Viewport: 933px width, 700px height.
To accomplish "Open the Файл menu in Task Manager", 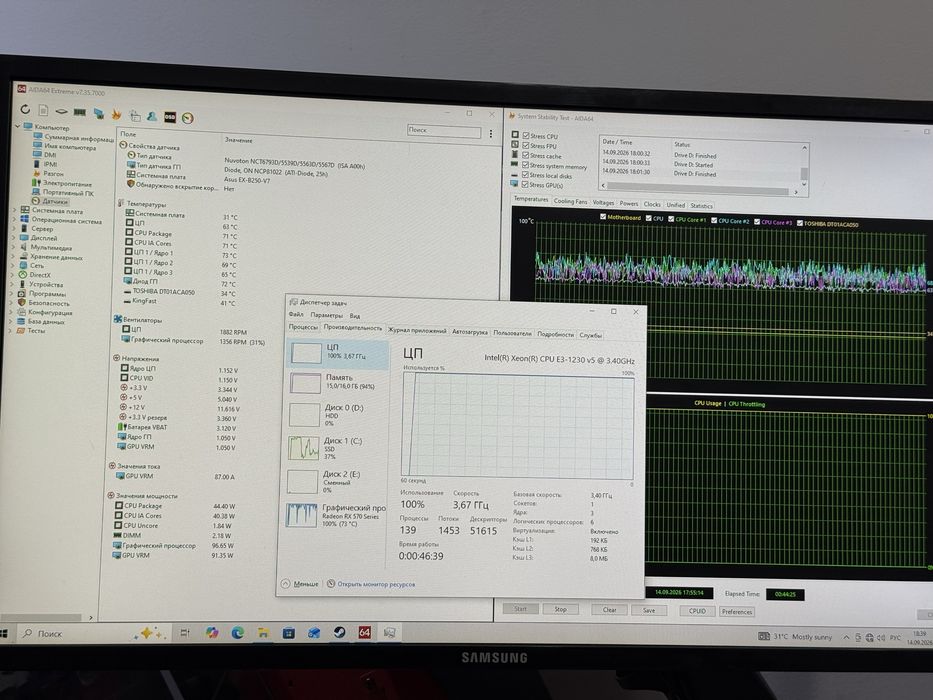I will (296, 314).
